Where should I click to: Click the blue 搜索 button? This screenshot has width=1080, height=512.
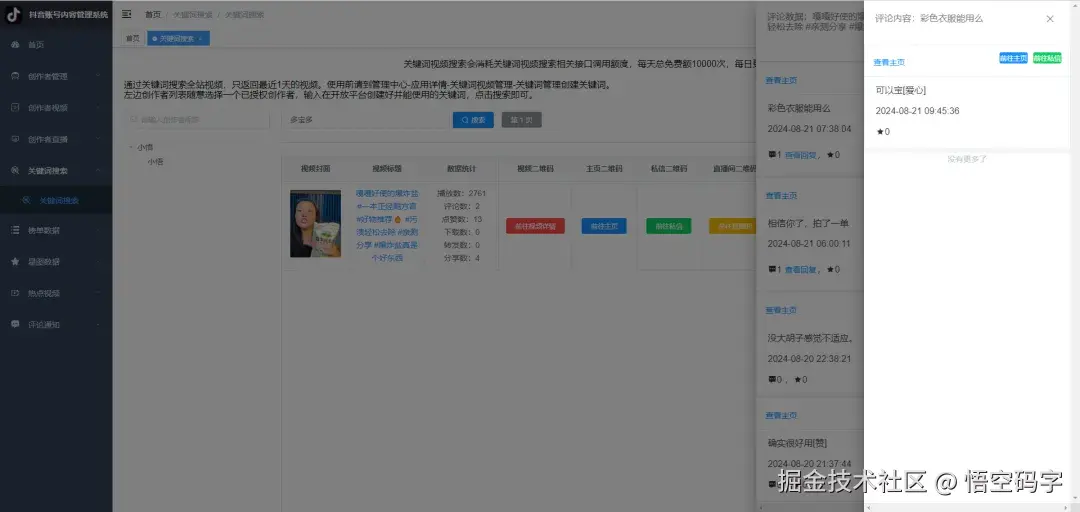[x=473, y=120]
